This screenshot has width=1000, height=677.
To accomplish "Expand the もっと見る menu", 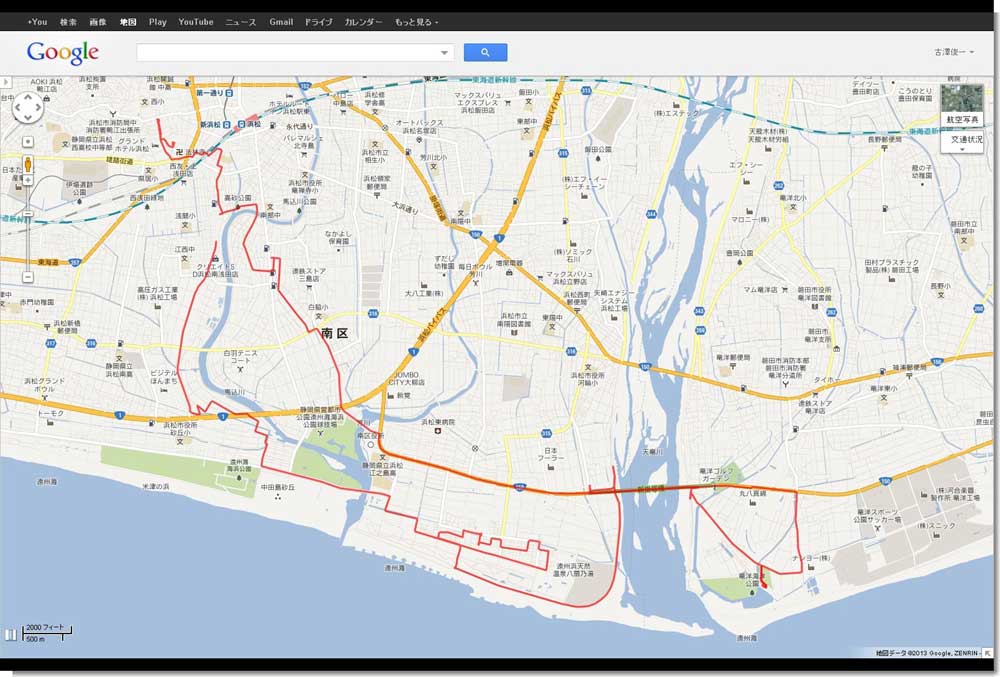I will click(416, 22).
